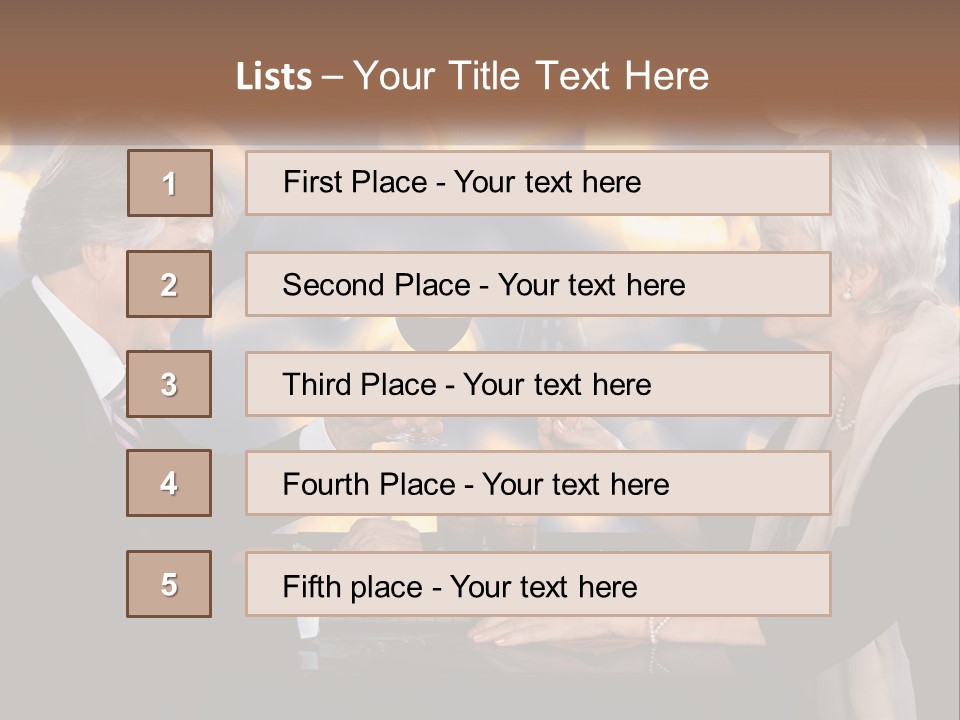
Task: Select the number 4 square
Action: point(169,483)
